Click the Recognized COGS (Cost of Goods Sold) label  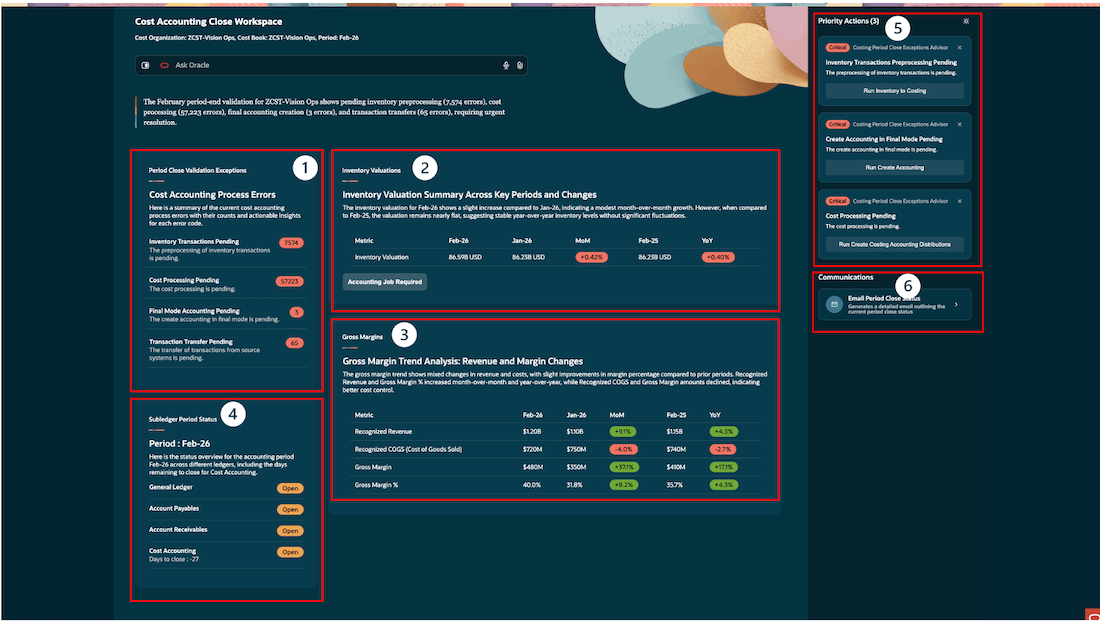[x=408, y=450]
